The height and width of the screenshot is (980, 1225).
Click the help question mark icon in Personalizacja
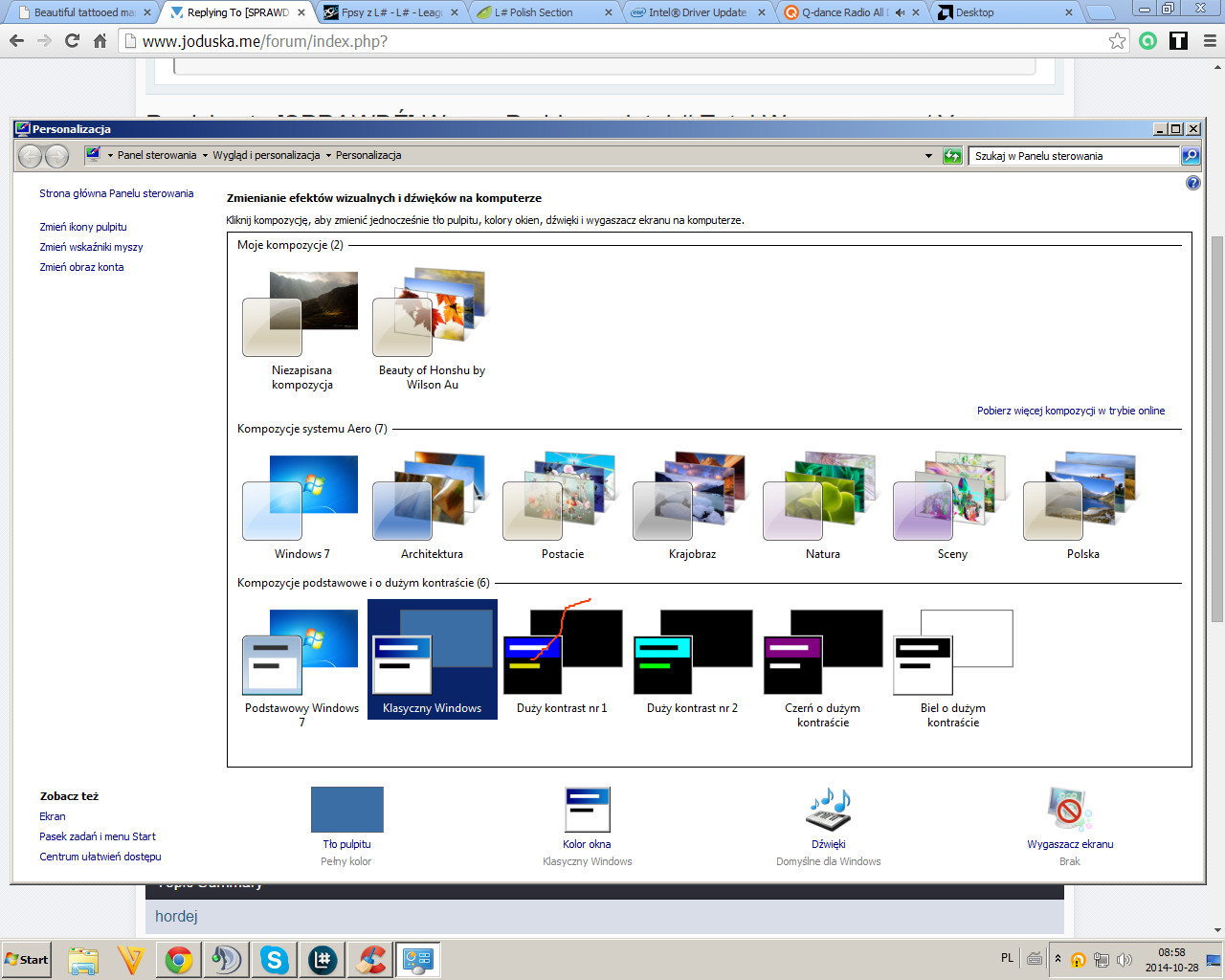pyautogui.click(x=1193, y=183)
